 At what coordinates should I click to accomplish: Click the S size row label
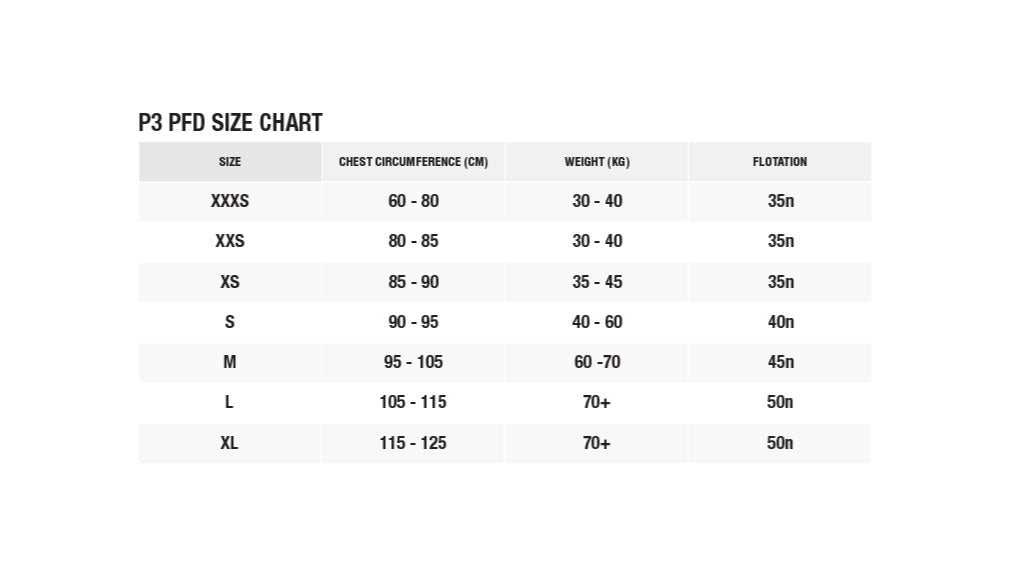coord(230,321)
